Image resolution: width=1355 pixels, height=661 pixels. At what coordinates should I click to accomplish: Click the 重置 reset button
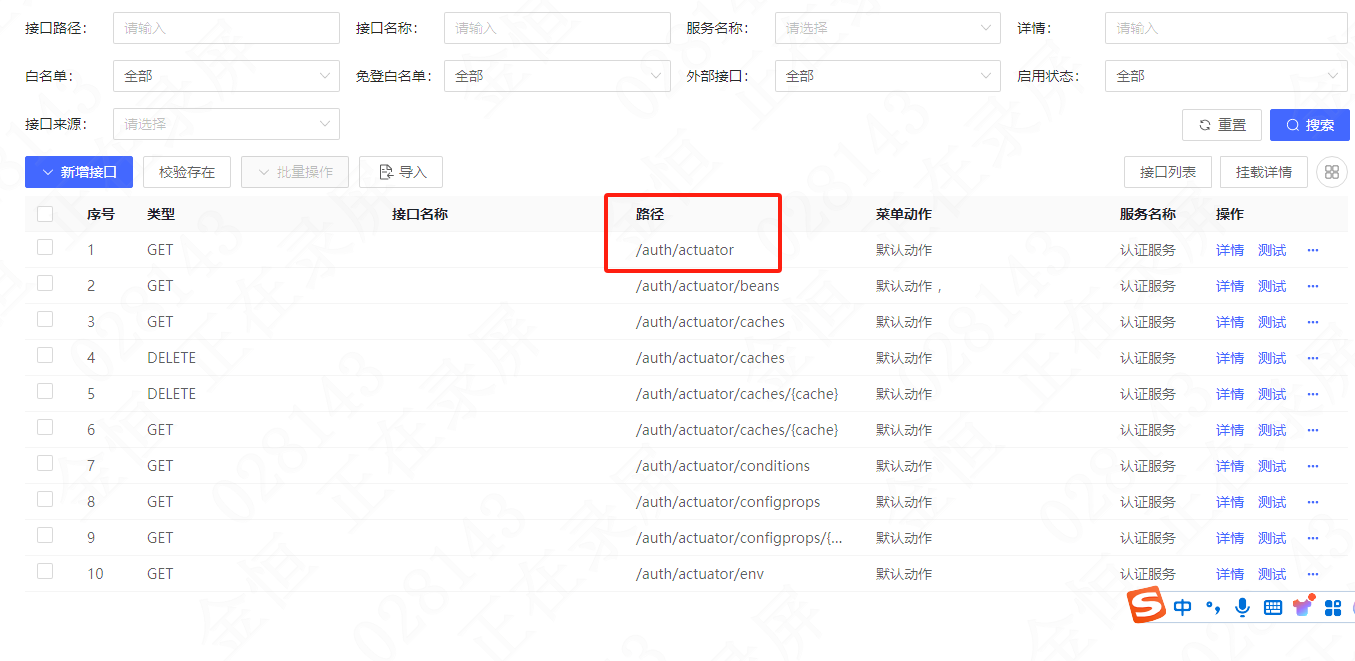pyautogui.click(x=1222, y=125)
